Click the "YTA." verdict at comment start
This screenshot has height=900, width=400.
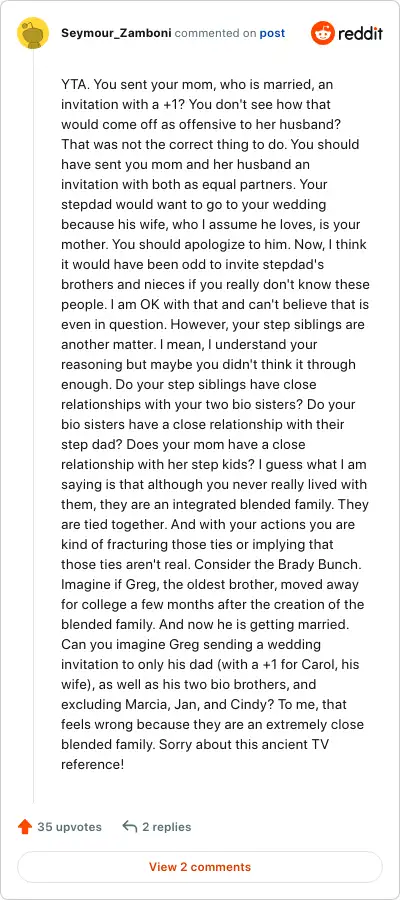pyautogui.click(x=75, y=85)
